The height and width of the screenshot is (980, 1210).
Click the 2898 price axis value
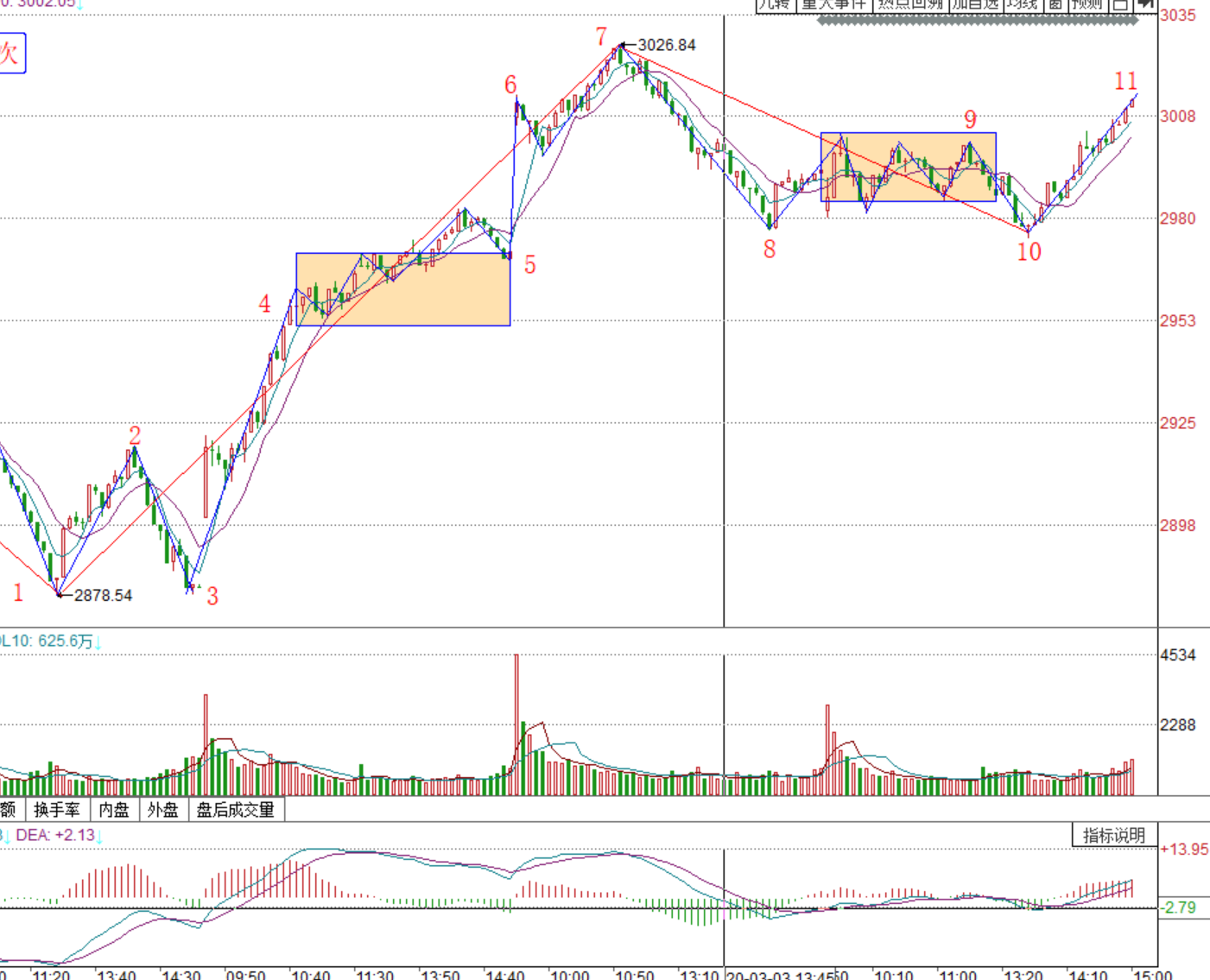coord(1178,525)
